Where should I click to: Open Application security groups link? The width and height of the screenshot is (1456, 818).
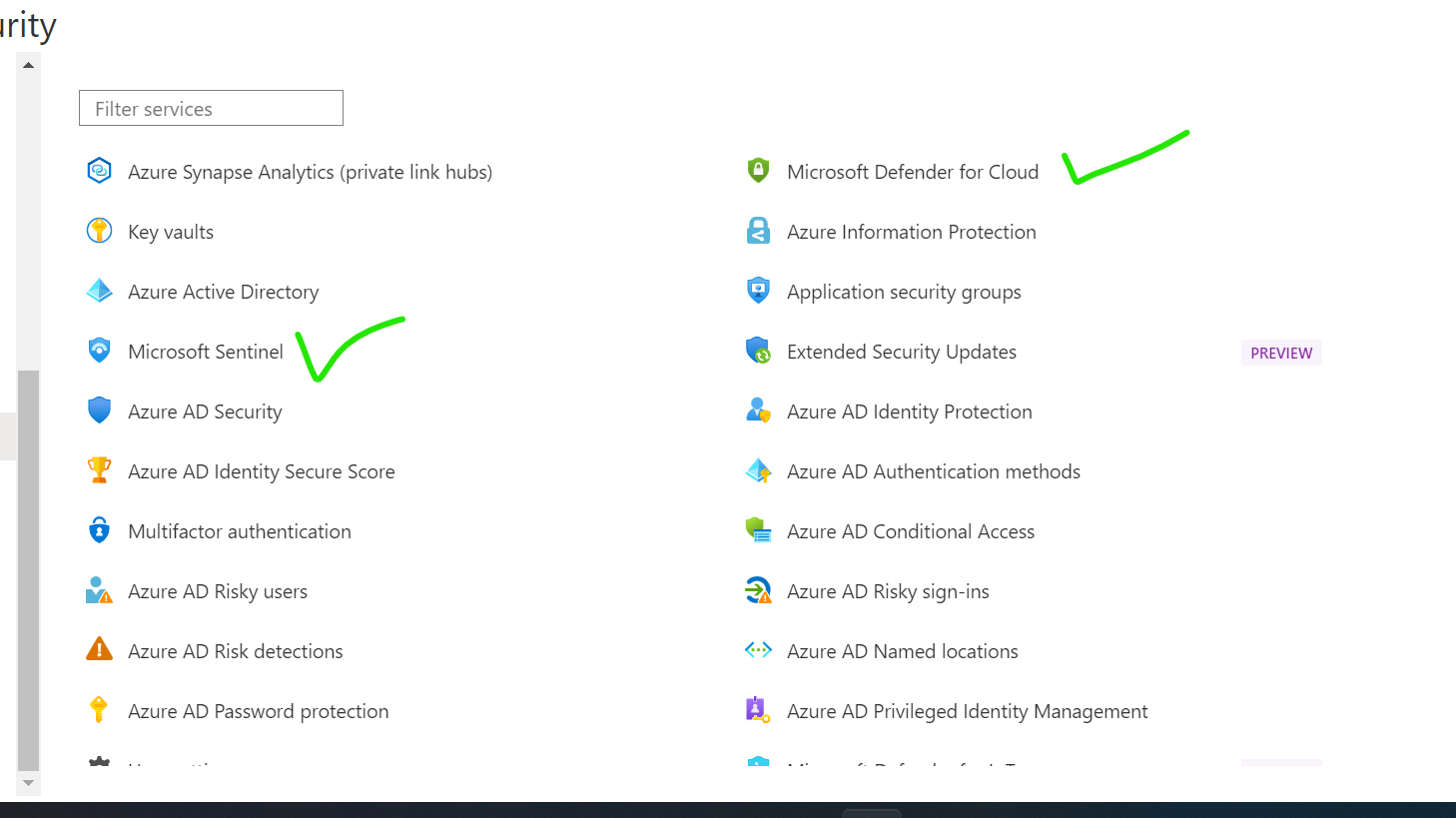coord(904,292)
